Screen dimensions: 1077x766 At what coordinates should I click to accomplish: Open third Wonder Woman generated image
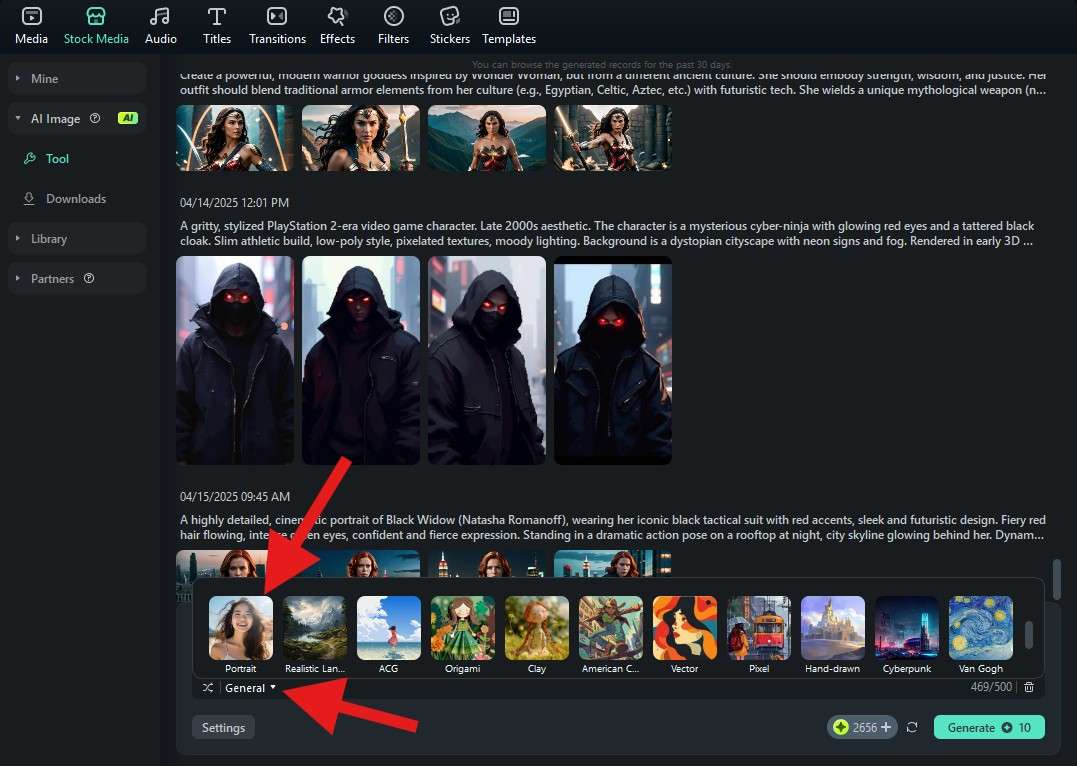click(x=487, y=137)
